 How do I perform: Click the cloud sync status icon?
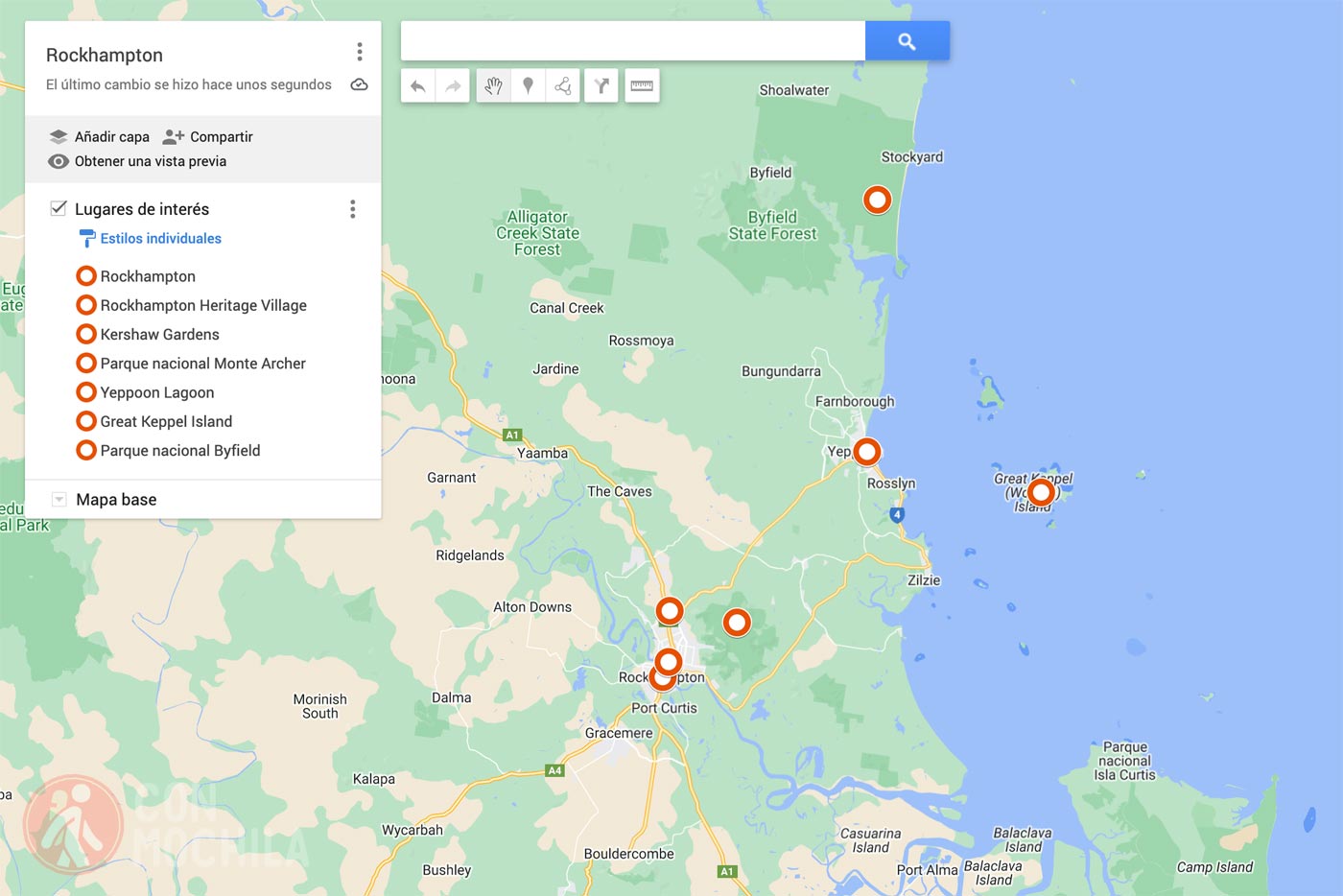[359, 84]
